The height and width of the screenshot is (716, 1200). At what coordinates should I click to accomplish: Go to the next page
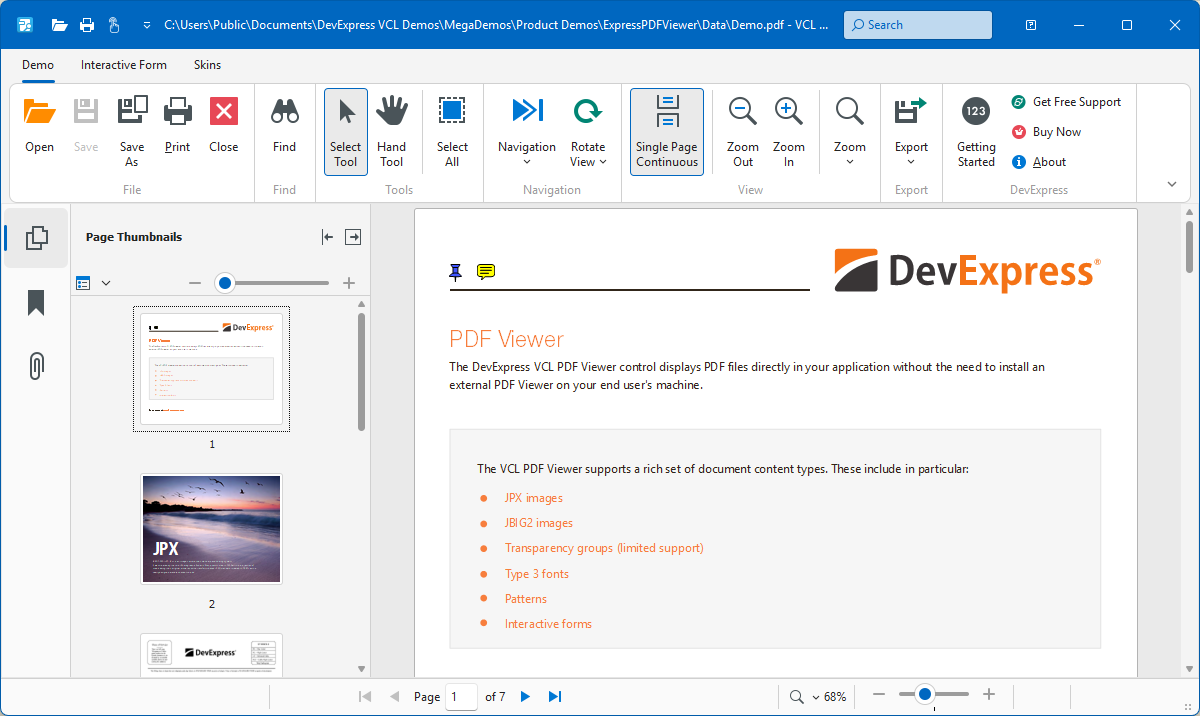pos(525,696)
